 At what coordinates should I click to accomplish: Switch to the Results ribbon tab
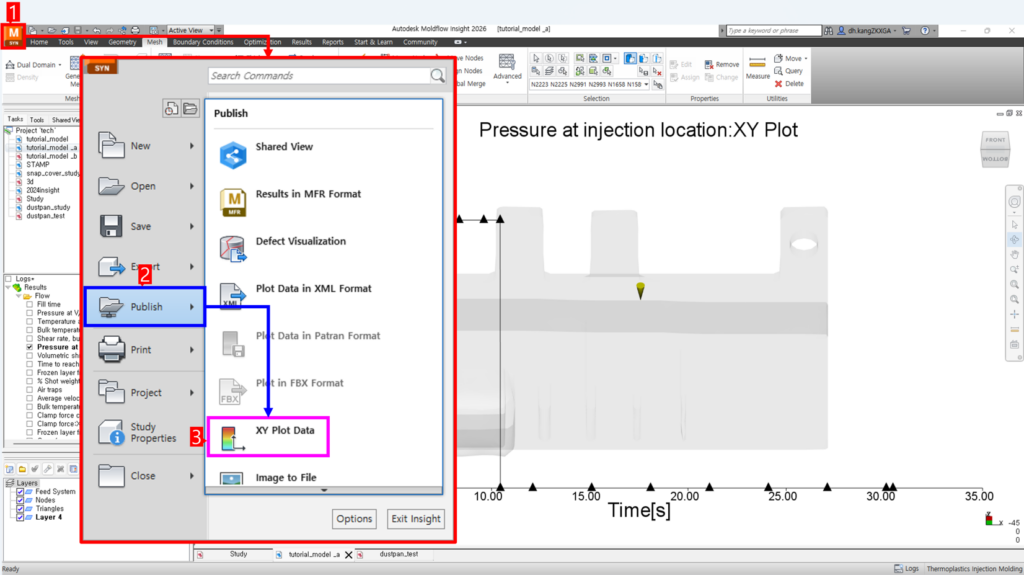(x=301, y=42)
